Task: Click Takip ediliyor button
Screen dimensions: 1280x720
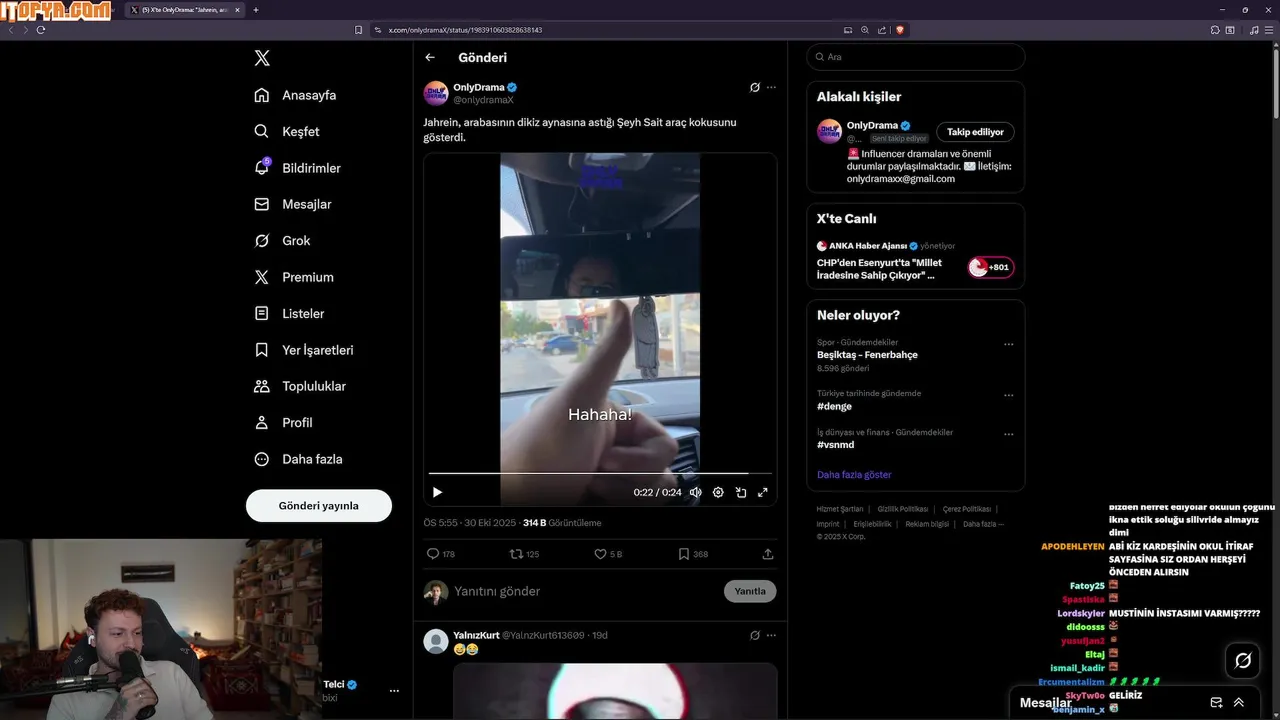Action: (x=975, y=132)
